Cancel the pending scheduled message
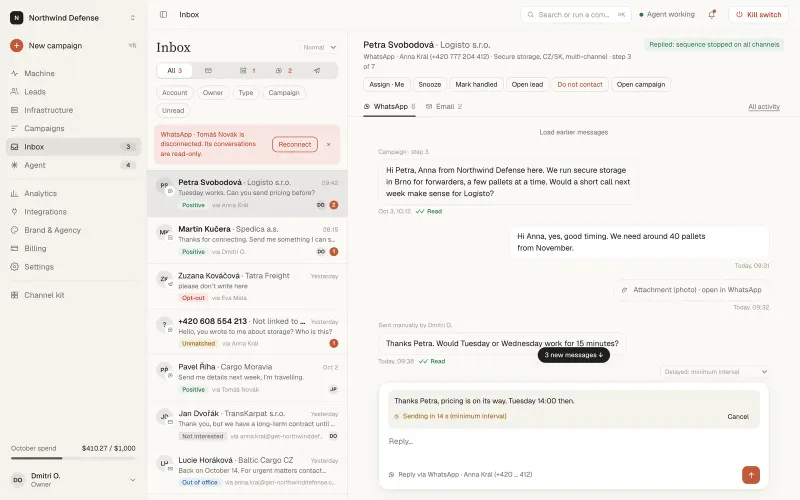 pyautogui.click(x=738, y=417)
